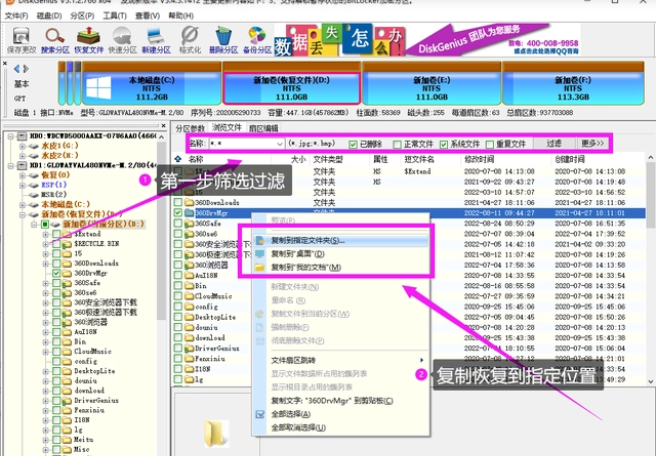Screen dimensions: 656x456
Task: Click the 新建分区 (New Partition) toolbar icon
Action: coord(156,38)
